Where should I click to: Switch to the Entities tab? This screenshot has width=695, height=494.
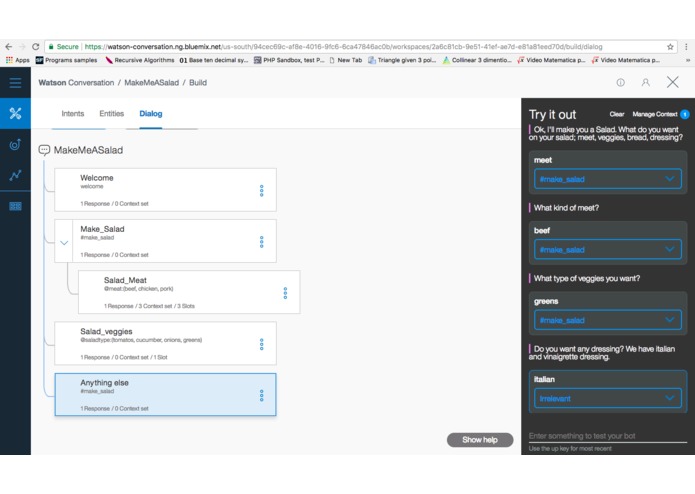coord(112,113)
